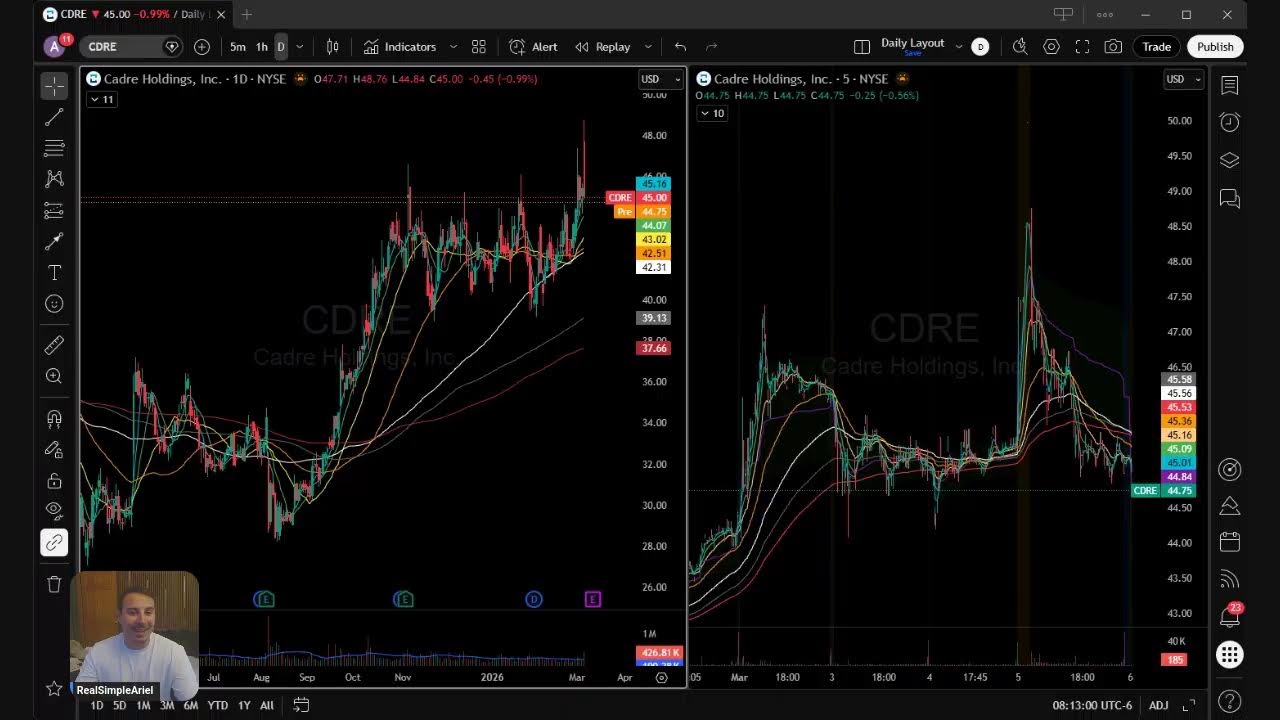Select the text annotation tool
Image resolution: width=1280 pixels, height=720 pixels.
(x=54, y=273)
